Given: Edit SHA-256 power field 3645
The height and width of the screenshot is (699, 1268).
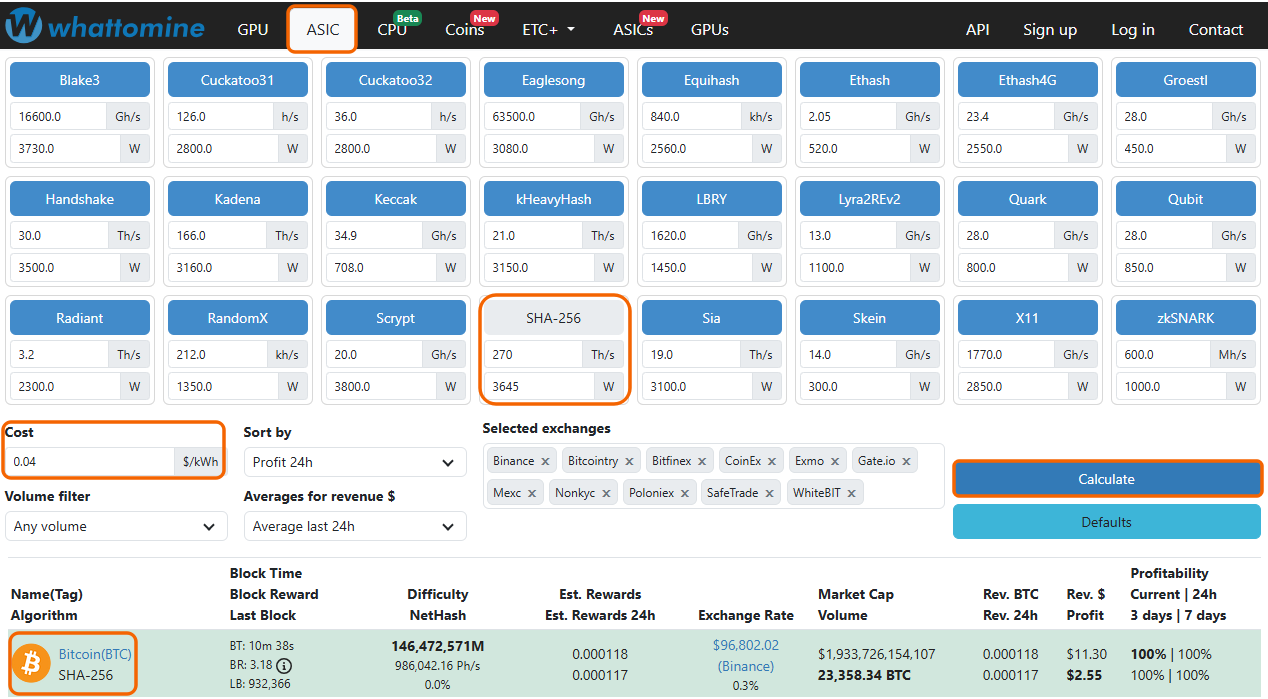Looking at the screenshot, I should (x=540, y=386).
